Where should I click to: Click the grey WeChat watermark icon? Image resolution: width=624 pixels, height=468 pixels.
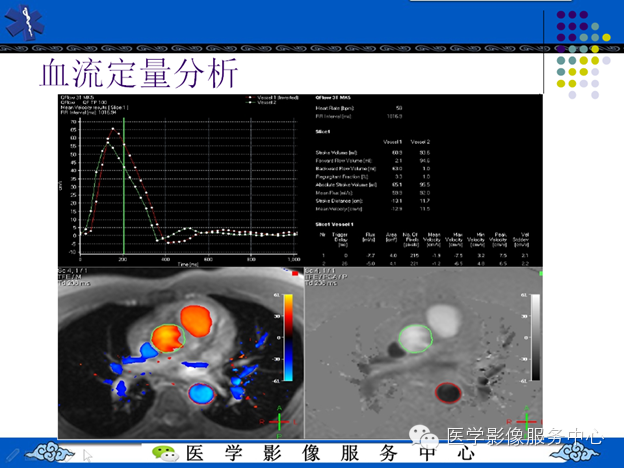click(x=424, y=436)
